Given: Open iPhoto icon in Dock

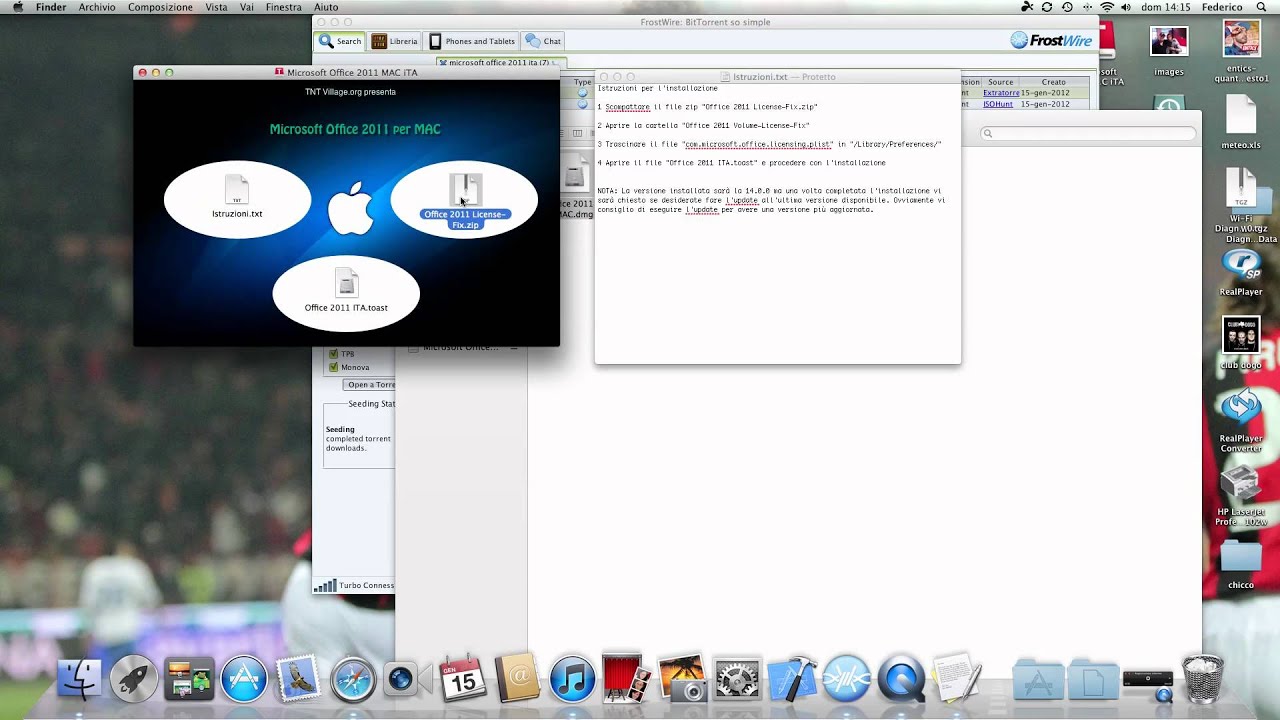Looking at the screenshot, I should pyautogui.click(x=682, y=680).
